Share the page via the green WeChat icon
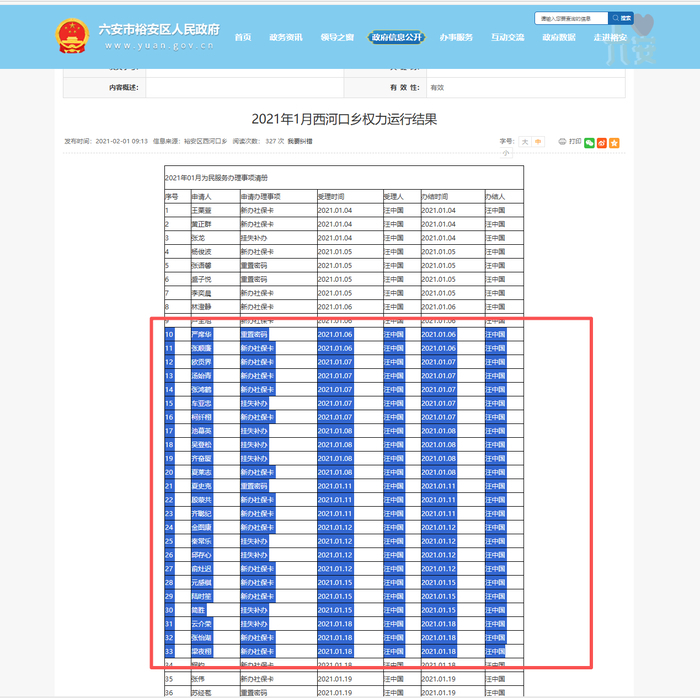 pyautogui.click(x=589, y=143)
